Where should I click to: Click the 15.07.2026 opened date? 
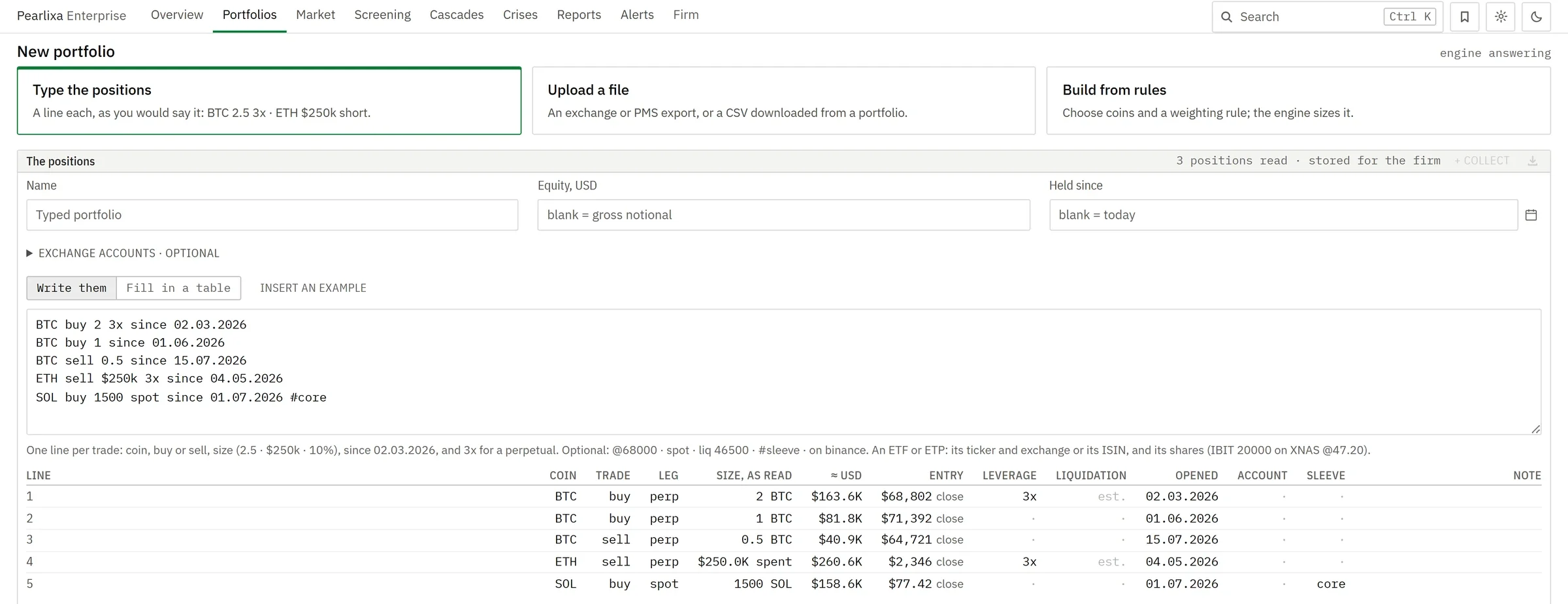tap(1182, 539)
